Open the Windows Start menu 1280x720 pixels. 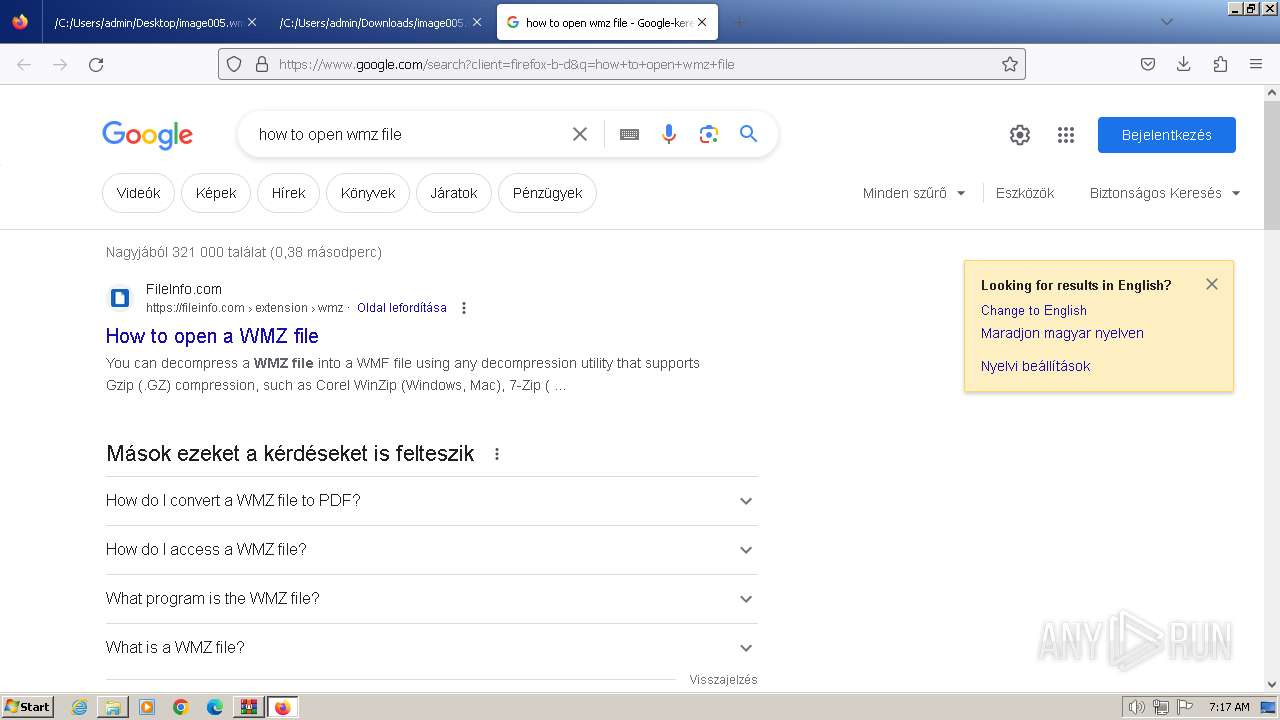click(x=28, y=706)
